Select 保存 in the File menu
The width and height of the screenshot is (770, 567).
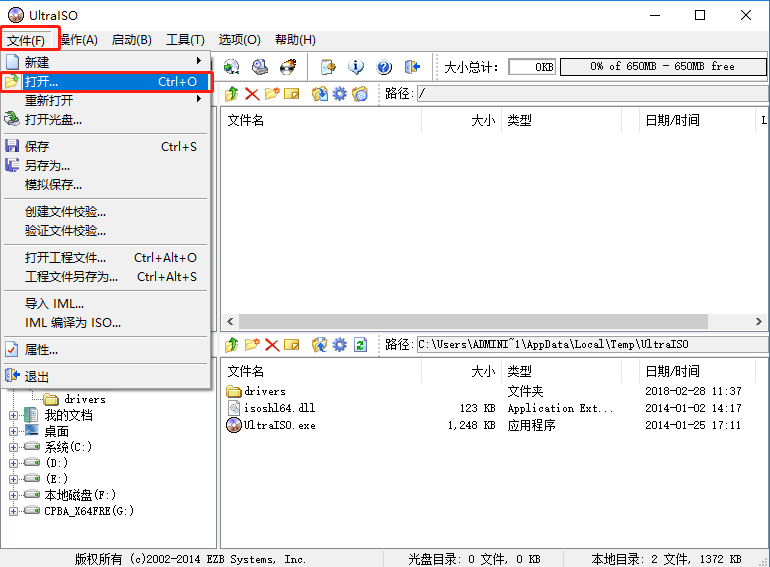coord(106,146)
